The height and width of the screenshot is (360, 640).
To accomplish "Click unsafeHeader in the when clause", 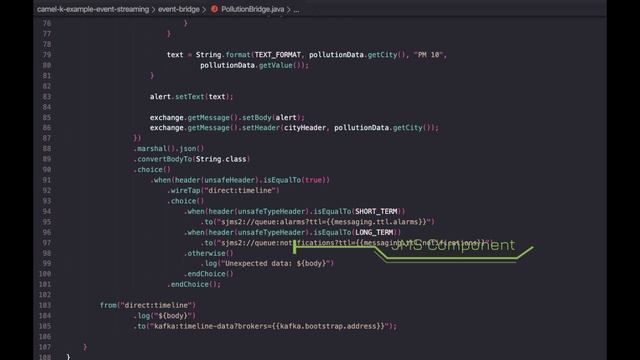I will coord(231,180).
